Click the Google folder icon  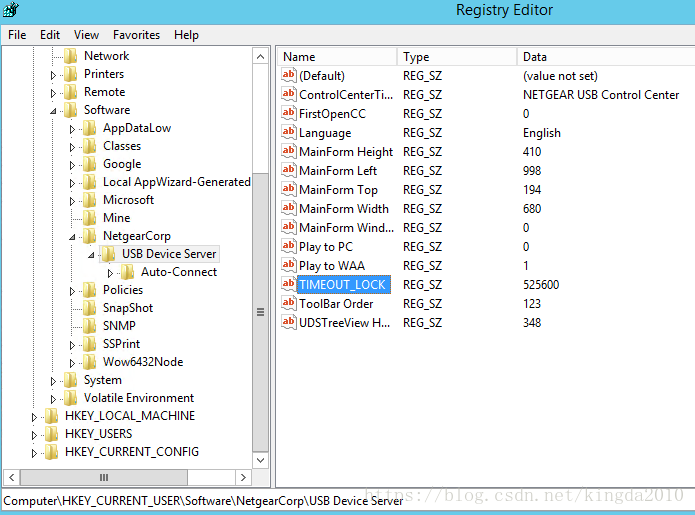pyautogui.click(x=90, y=164)
